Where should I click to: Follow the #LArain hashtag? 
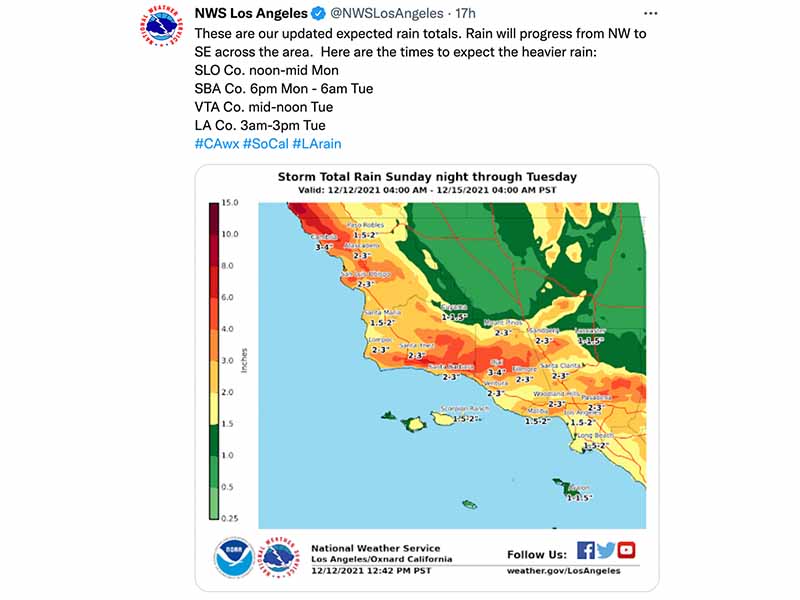coord(317,144)
